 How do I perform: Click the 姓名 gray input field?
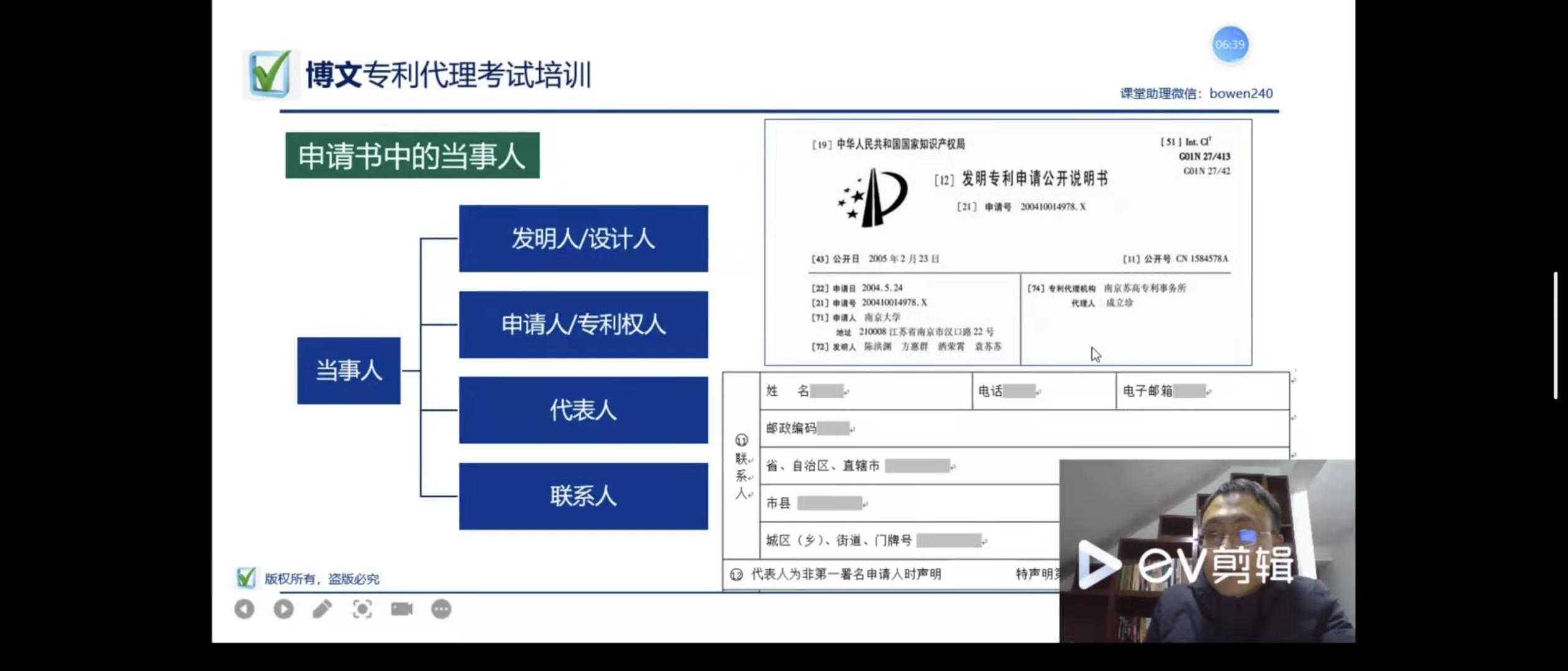[x=827, y=391]
